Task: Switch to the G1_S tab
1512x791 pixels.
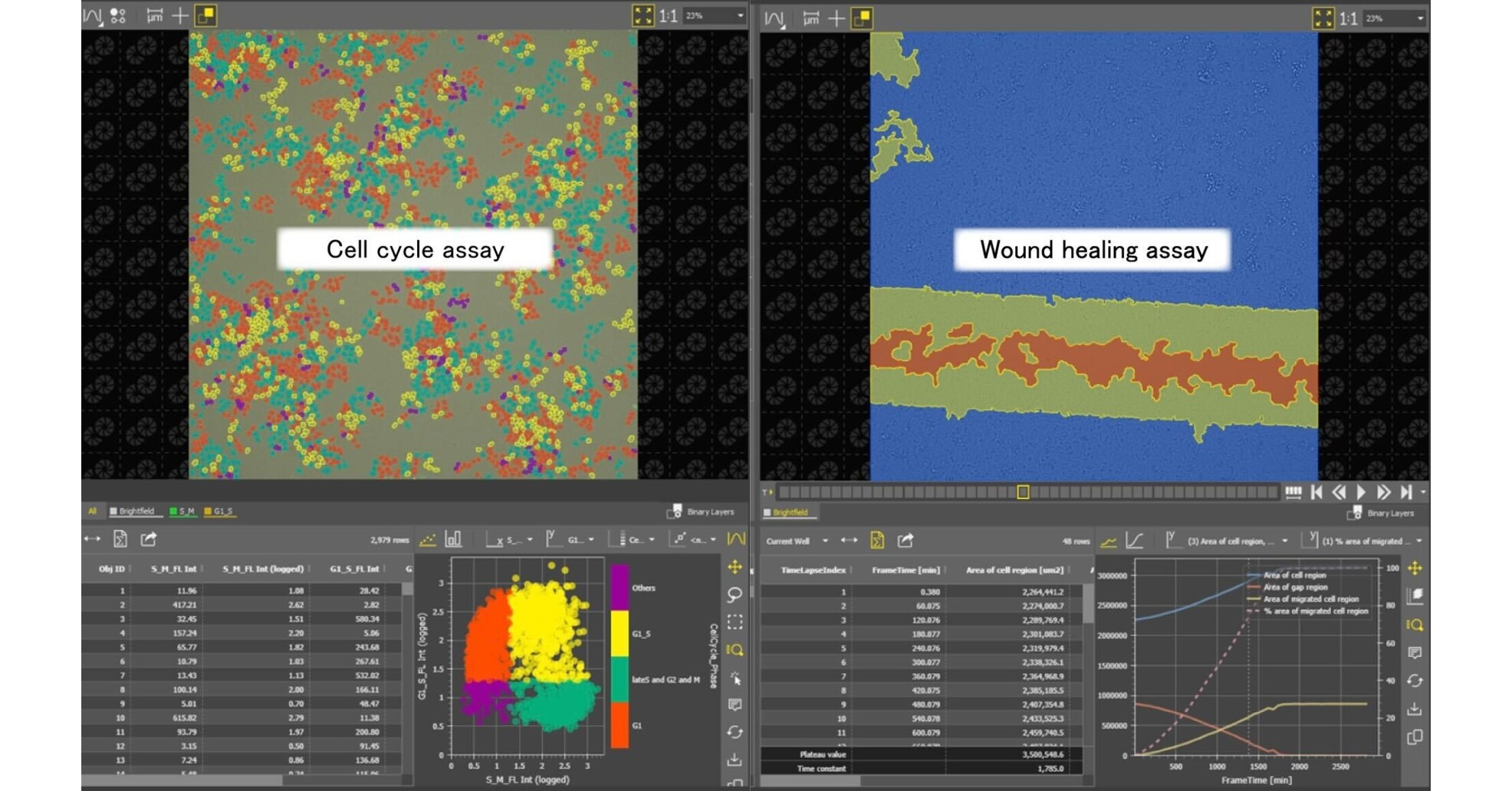Action: pyautogui.click(x=222, y=510)
